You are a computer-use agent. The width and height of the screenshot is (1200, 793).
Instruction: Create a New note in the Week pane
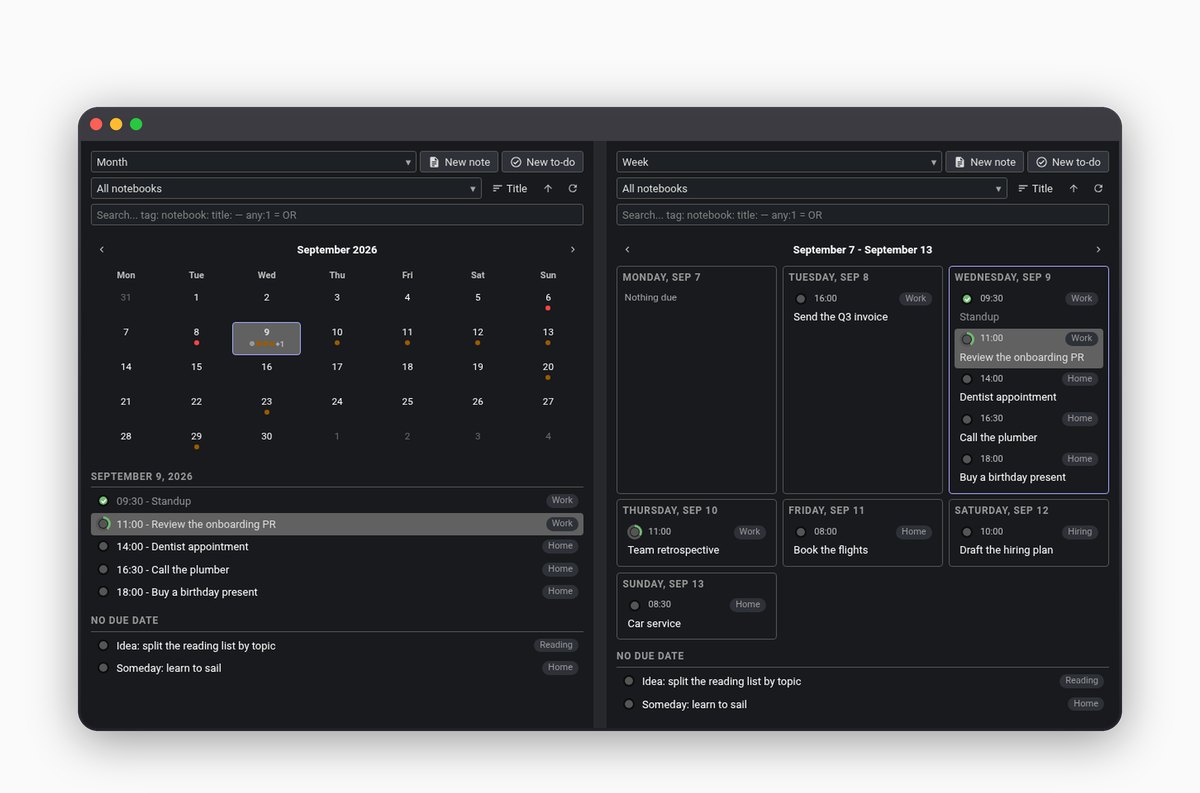click(x=985, y=162)
